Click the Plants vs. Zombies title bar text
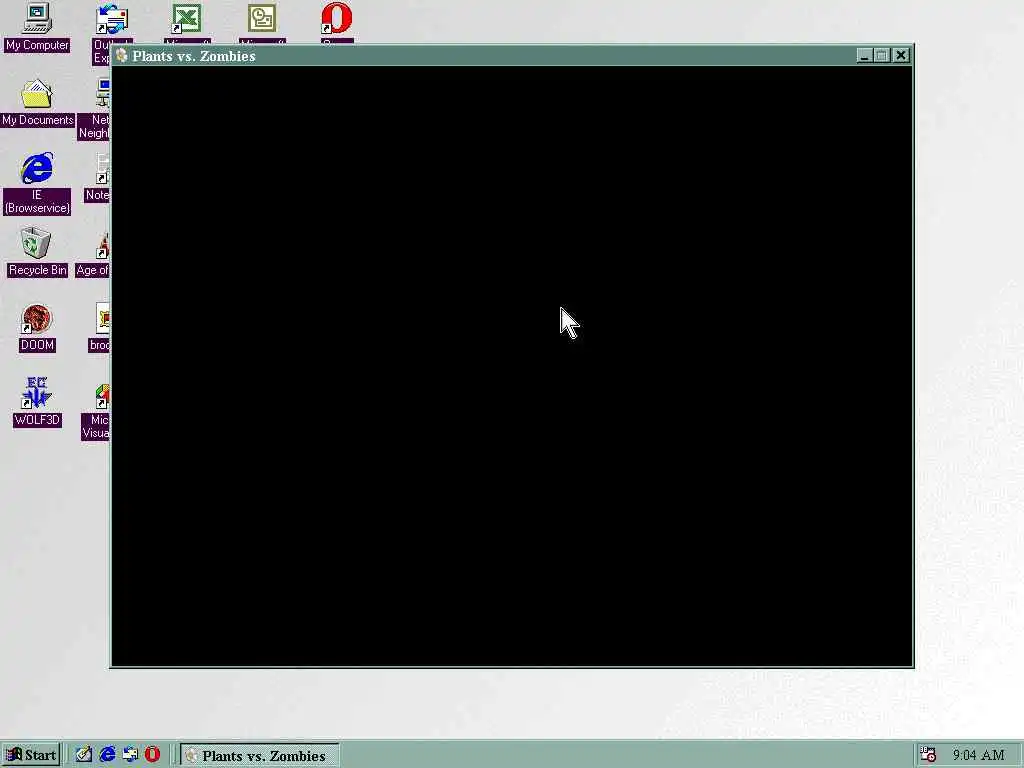This screenshot has height=768, width=1024. 194,56
